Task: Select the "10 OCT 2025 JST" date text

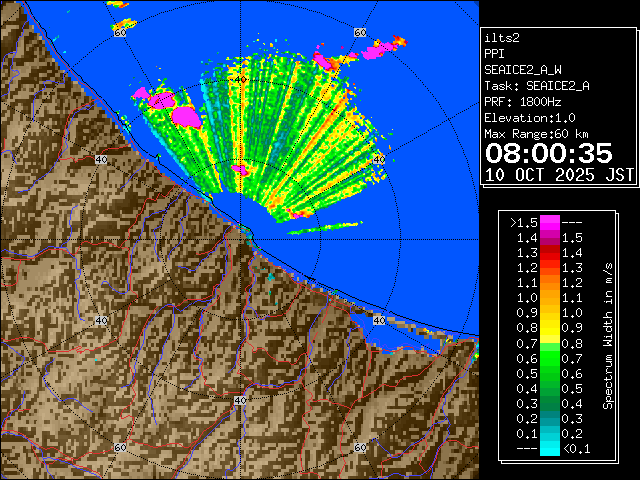Action: pyautogui.click(x=559, y=174)
